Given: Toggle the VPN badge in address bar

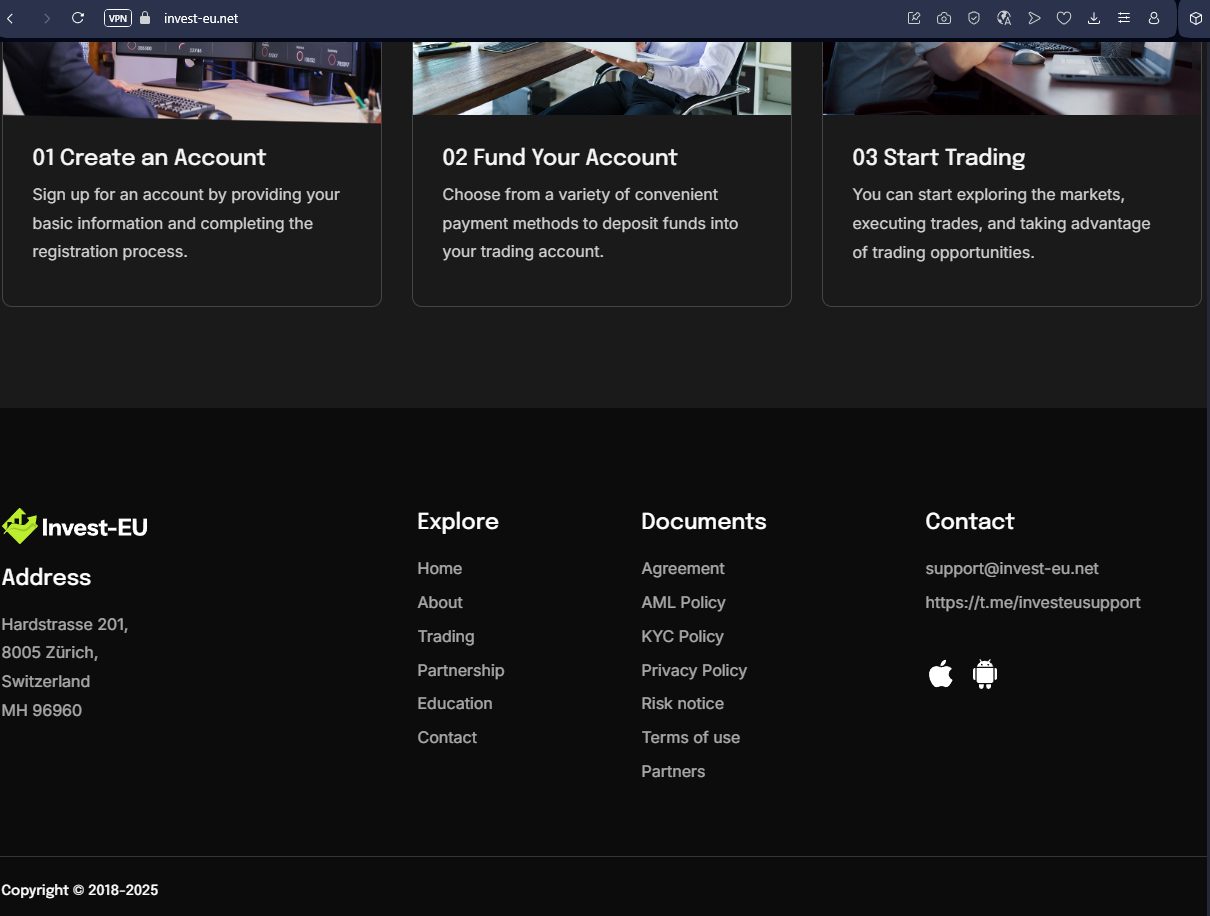Looking at the screenshot, I should coord(117,18).
